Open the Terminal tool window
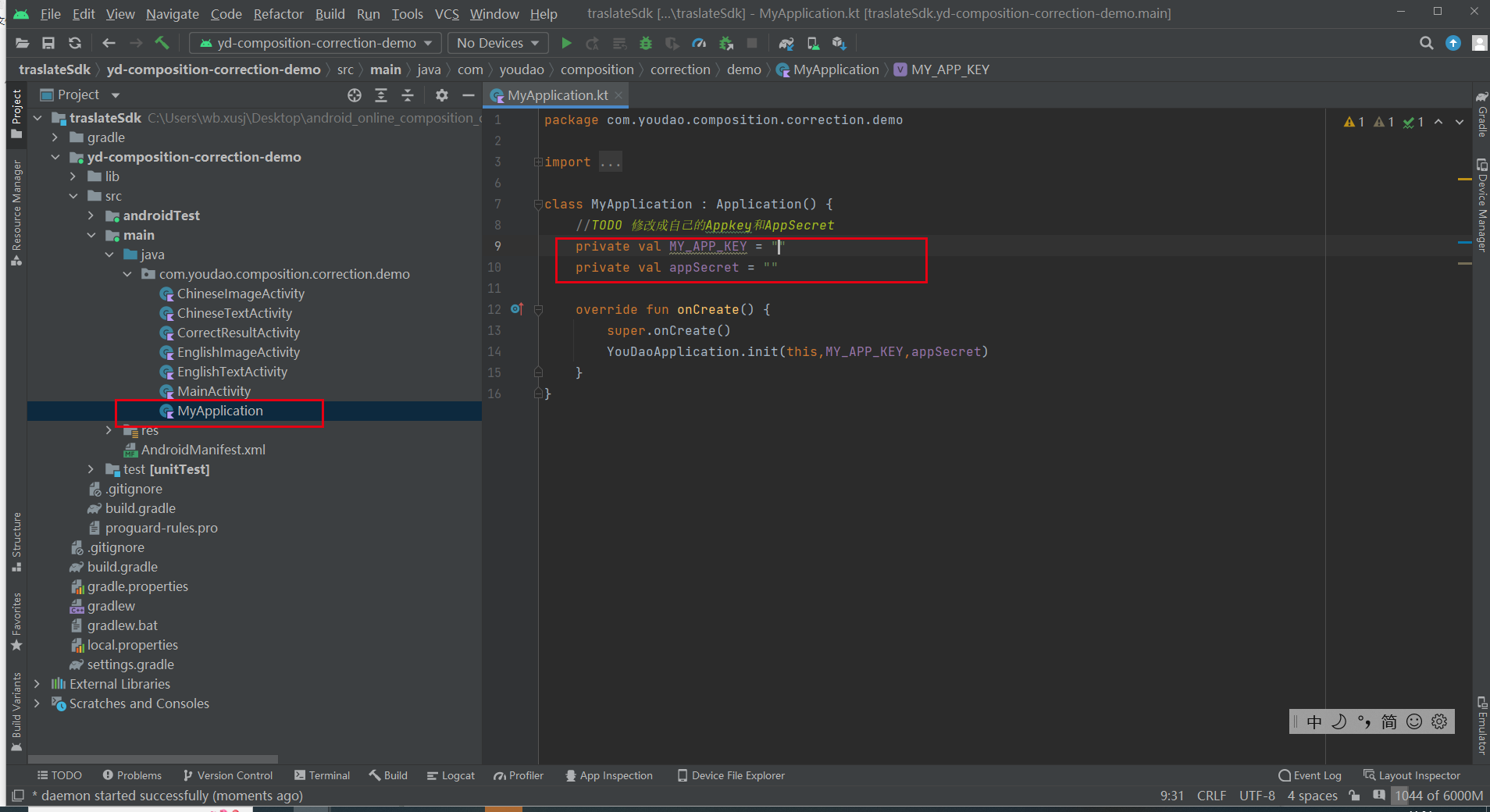Screen dimensions: 1490x812 [322, 775]
